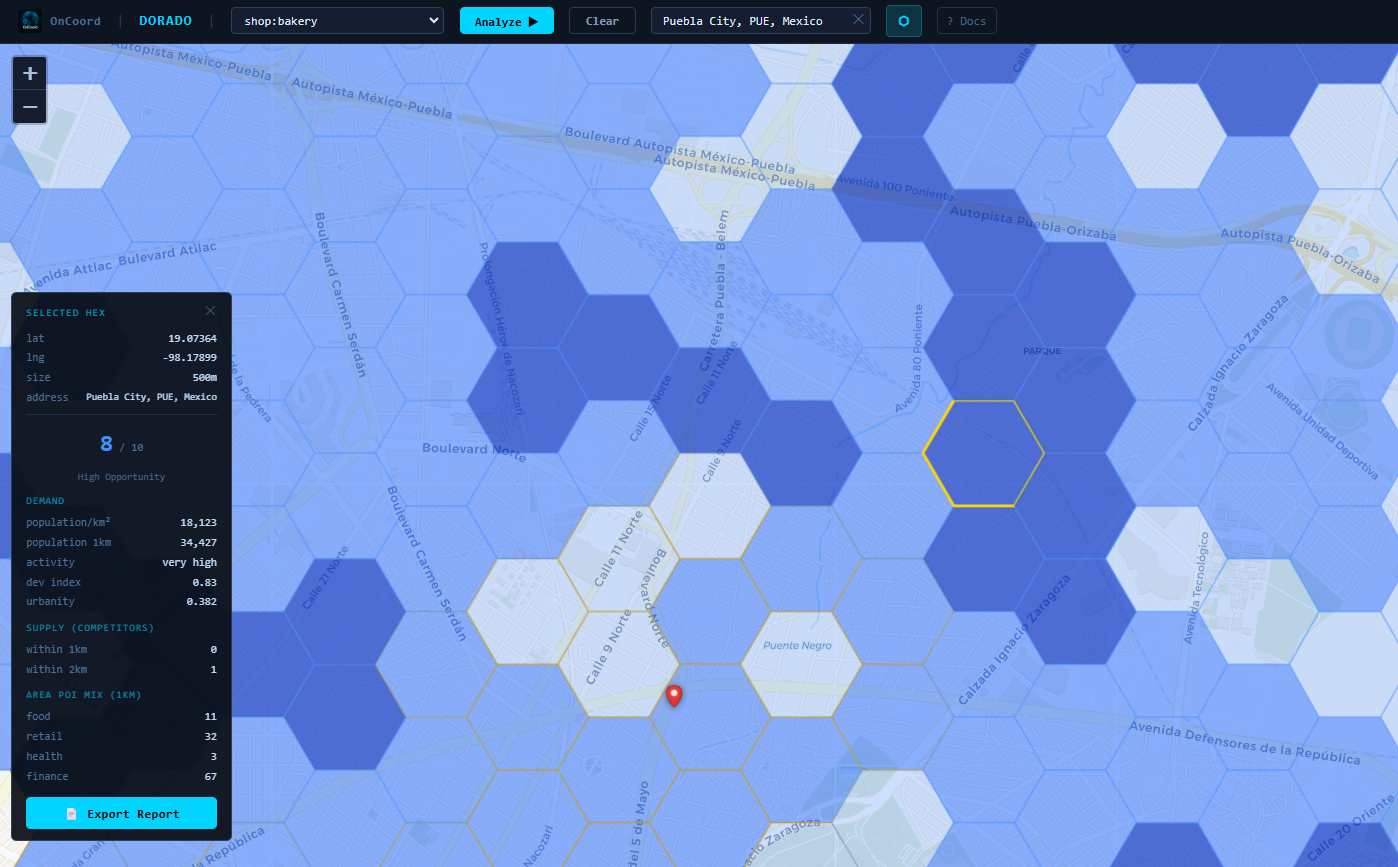Screen dimensions: 1398x867
Task: Click the retail count 32
Action: coord(210,736)
